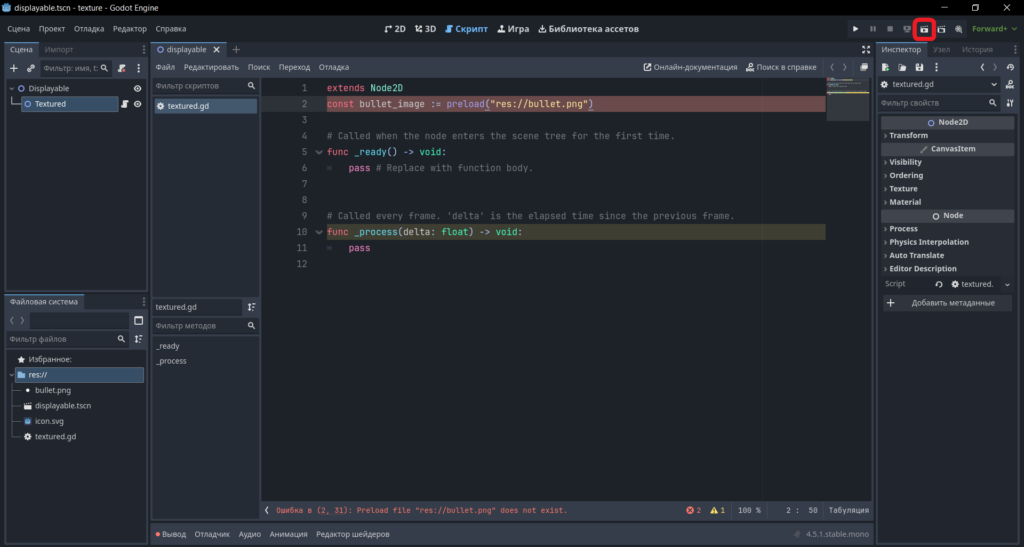Open the Табуляция indentation setting
Screen dimensions: 1024x547
click(848, 510)
